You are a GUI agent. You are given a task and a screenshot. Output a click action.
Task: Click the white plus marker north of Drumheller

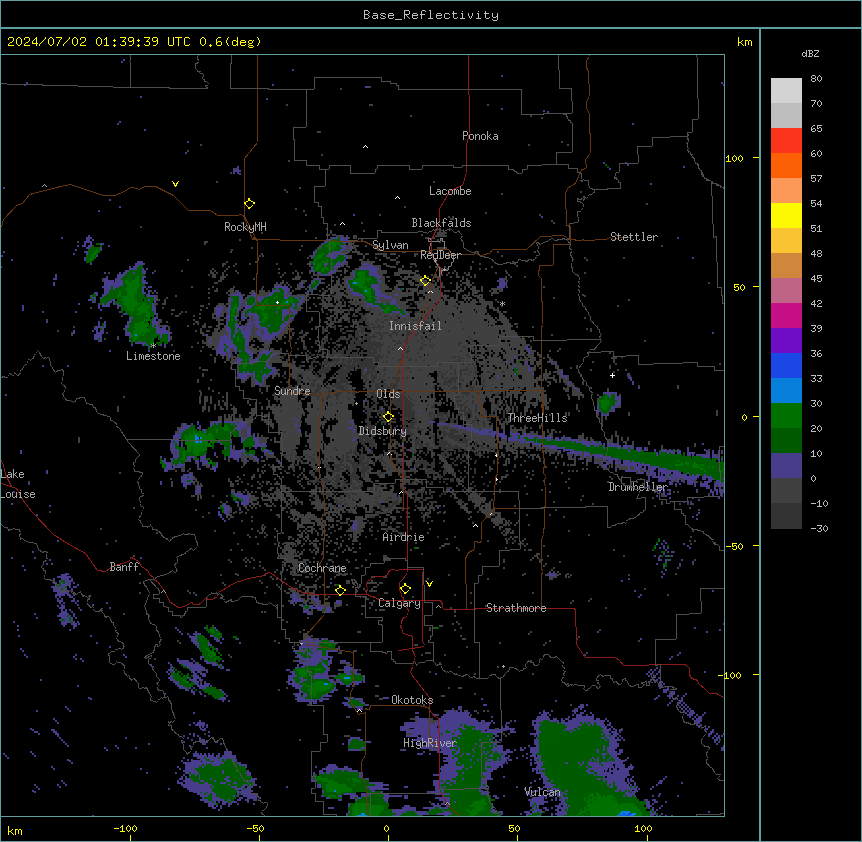[612, 375]
